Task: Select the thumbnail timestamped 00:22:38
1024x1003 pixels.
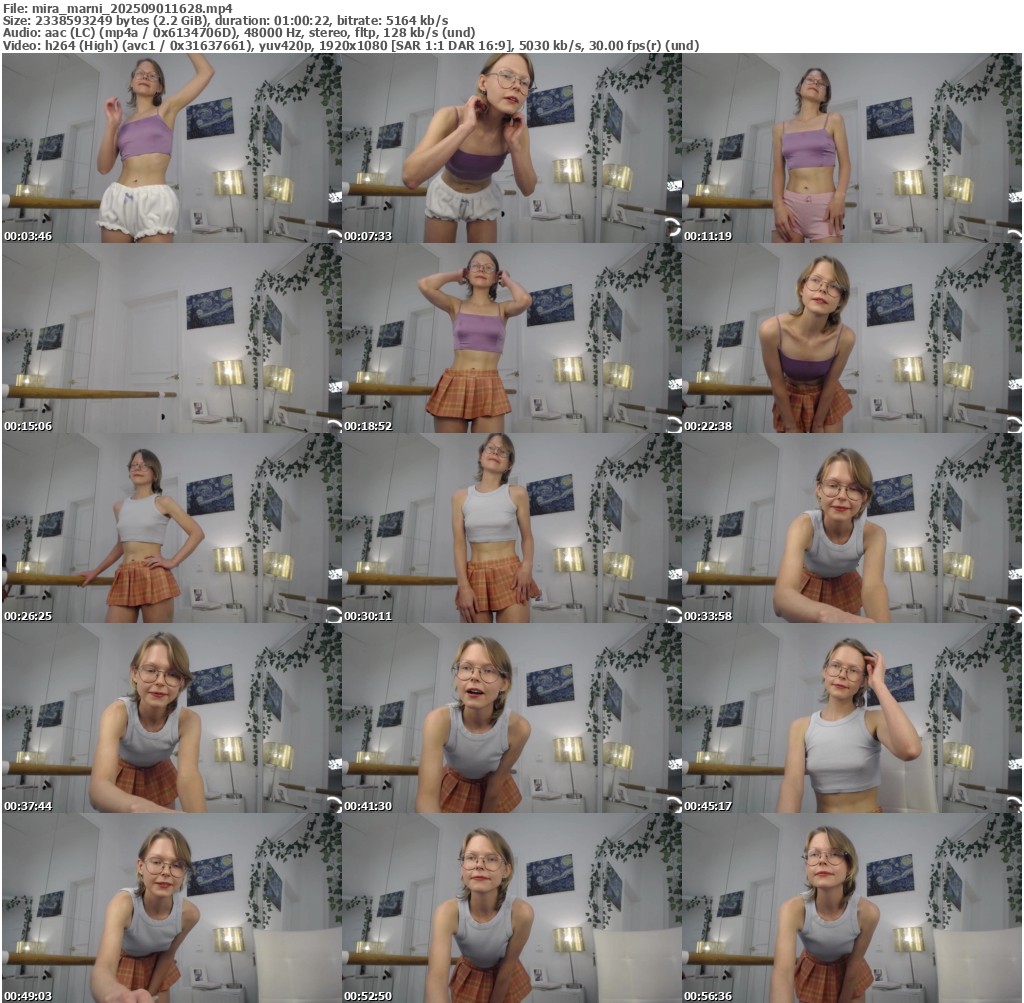Action: click(x=852, y=338)
